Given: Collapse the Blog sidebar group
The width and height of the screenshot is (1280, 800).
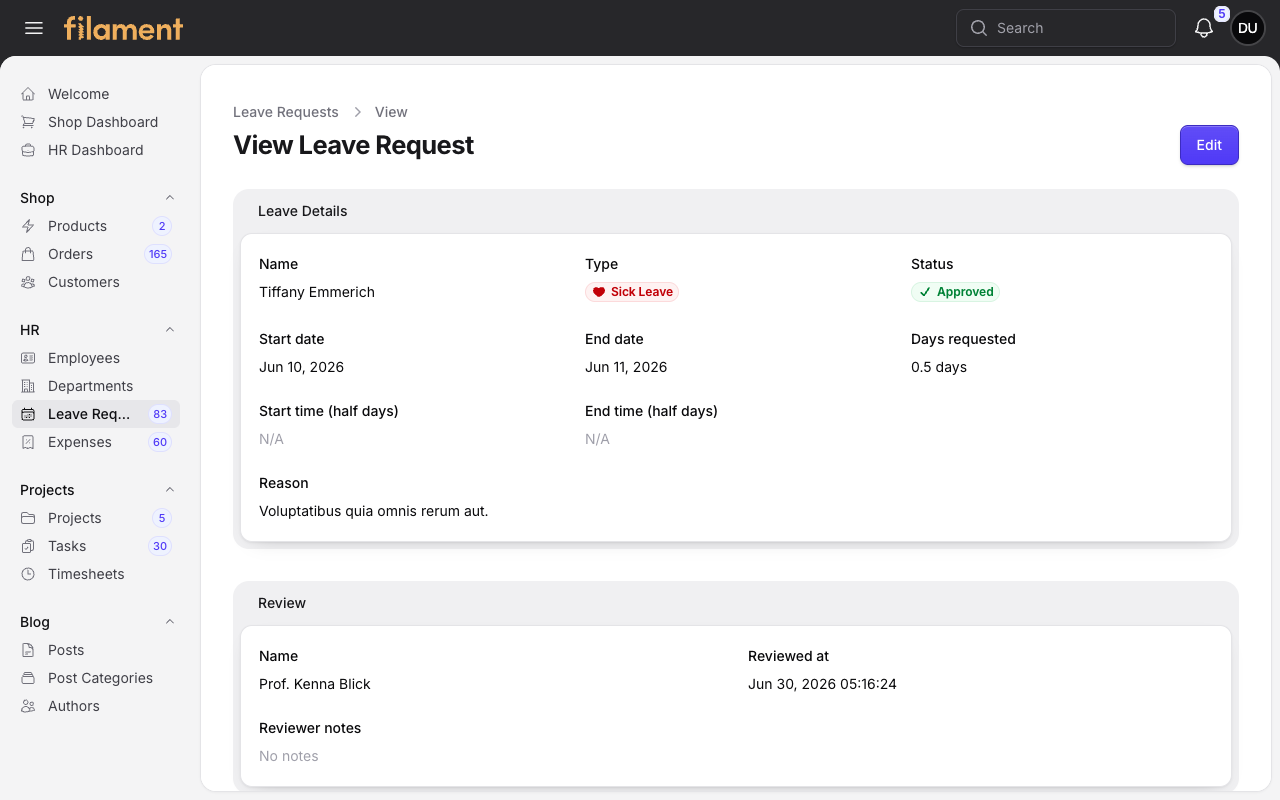Looking at the screenshot, I should (x=170, y=622).
